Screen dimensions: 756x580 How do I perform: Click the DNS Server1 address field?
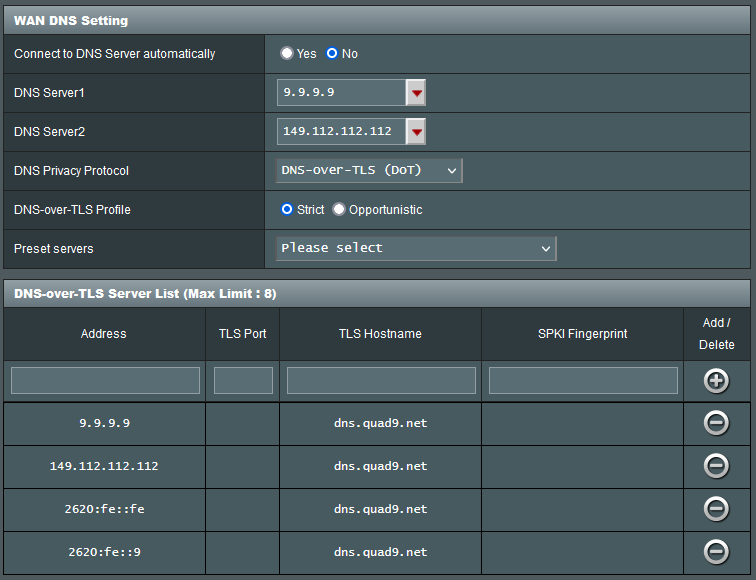click(x=341, y=93)
